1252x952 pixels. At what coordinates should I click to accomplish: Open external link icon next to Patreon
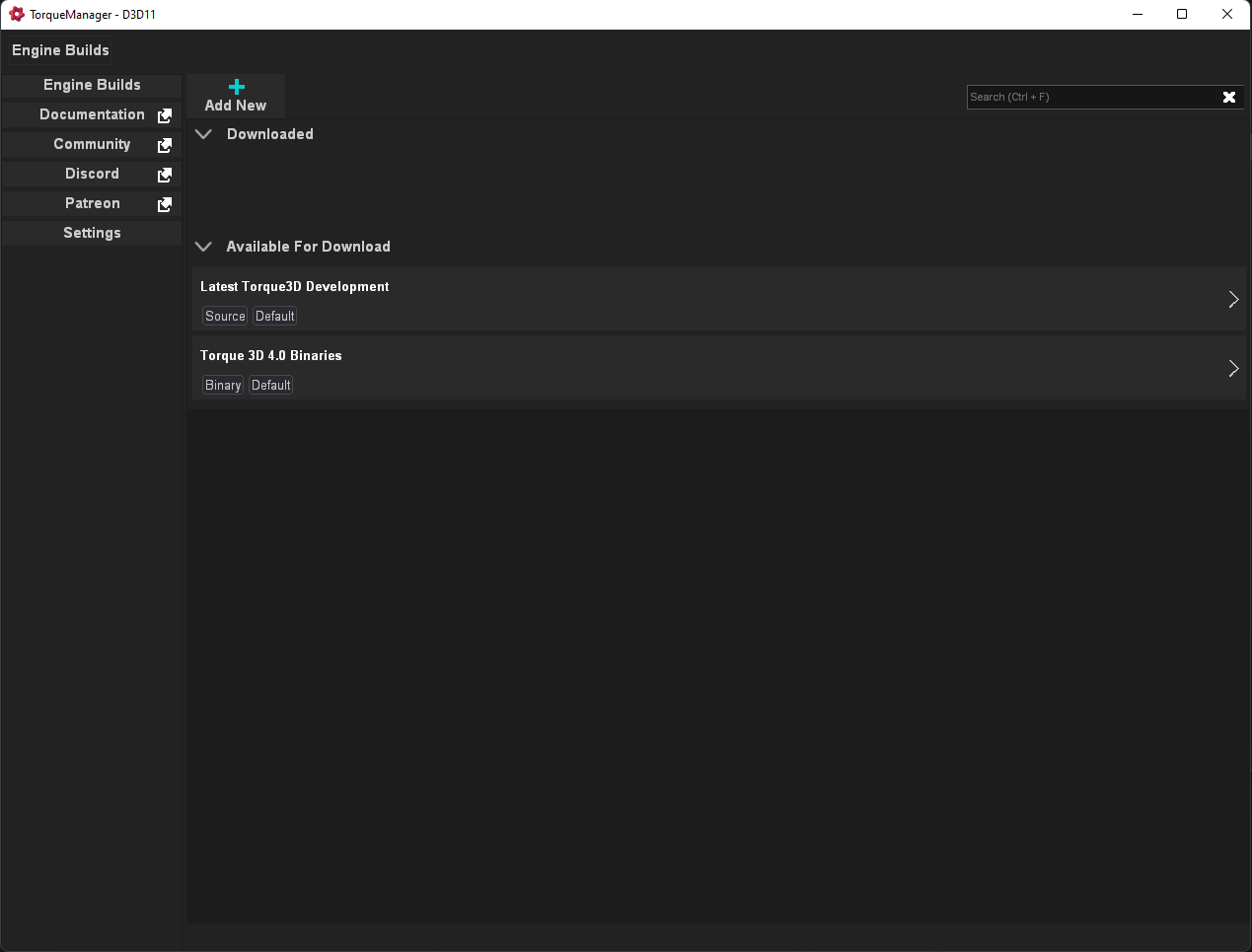165,204
